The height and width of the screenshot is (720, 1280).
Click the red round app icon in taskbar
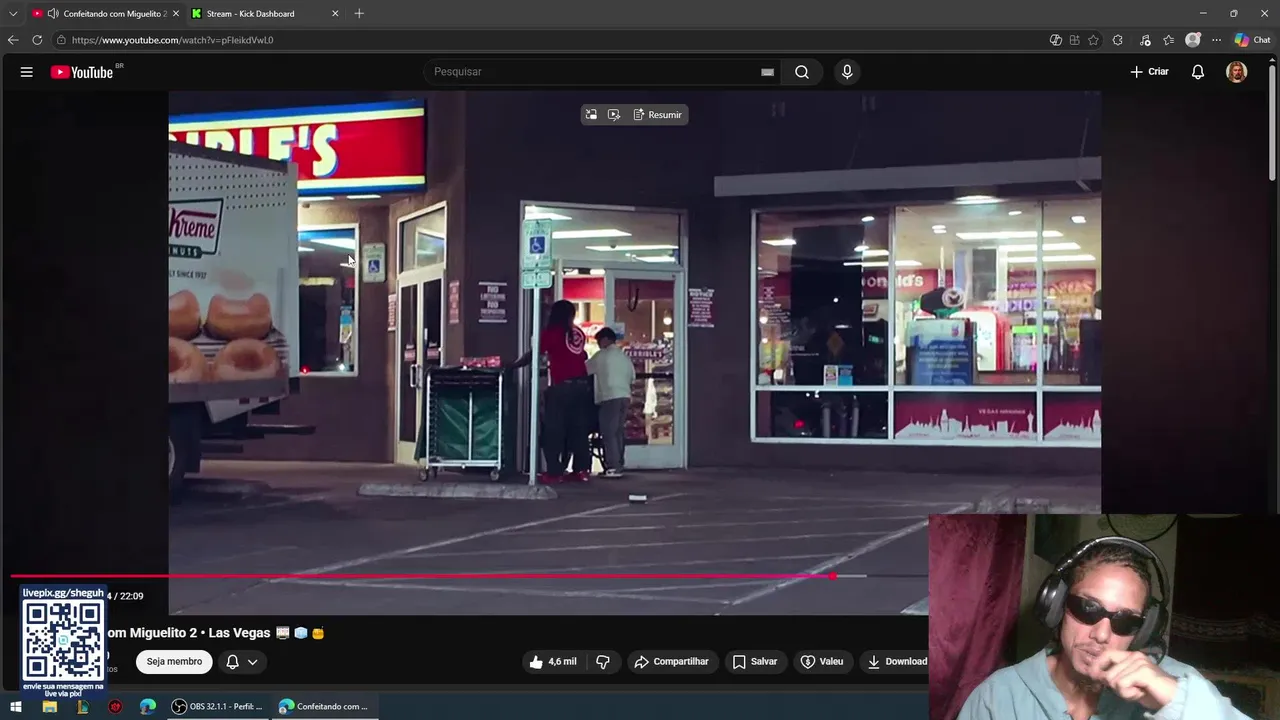click(115, 707)
